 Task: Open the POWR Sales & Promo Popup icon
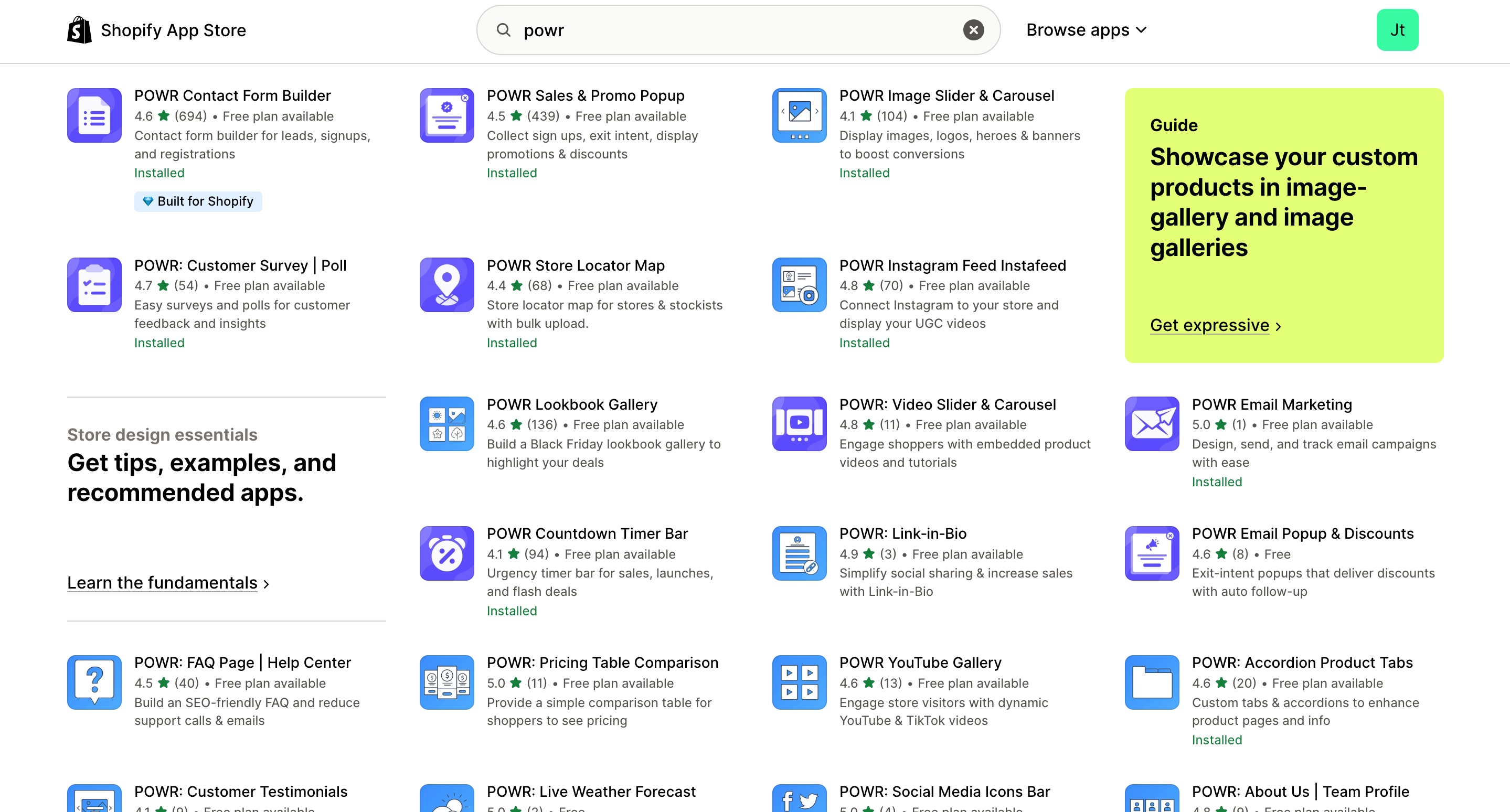pos(446,115)
